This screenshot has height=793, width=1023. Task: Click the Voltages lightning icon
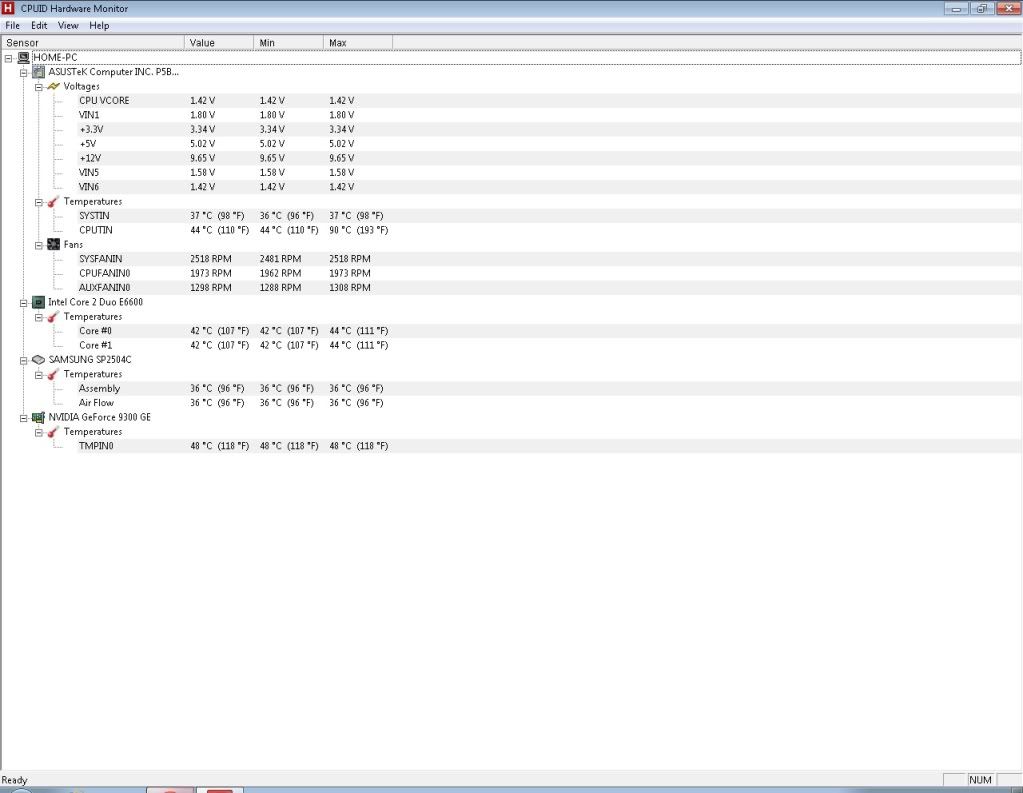click(54, 87)
